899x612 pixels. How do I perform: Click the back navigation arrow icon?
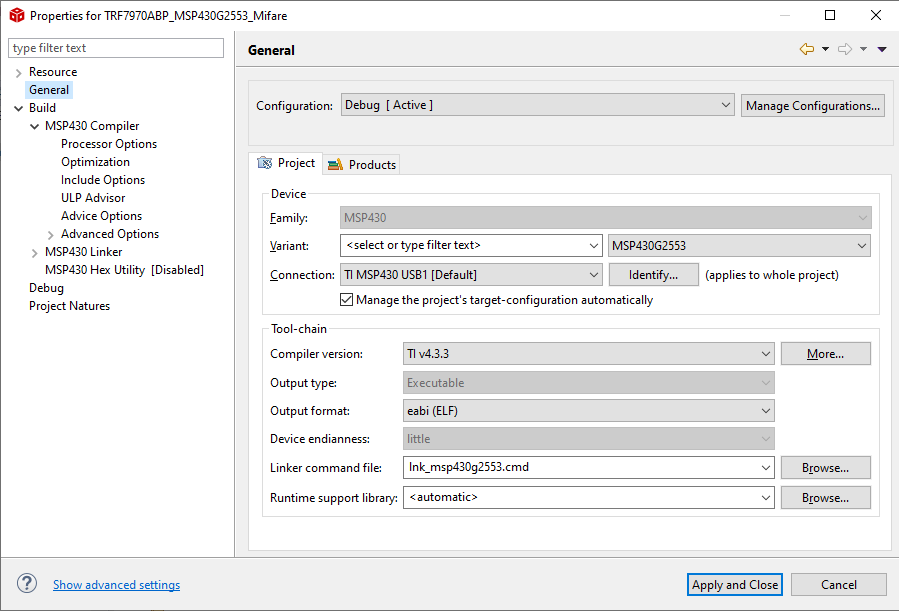click(806, 49)
